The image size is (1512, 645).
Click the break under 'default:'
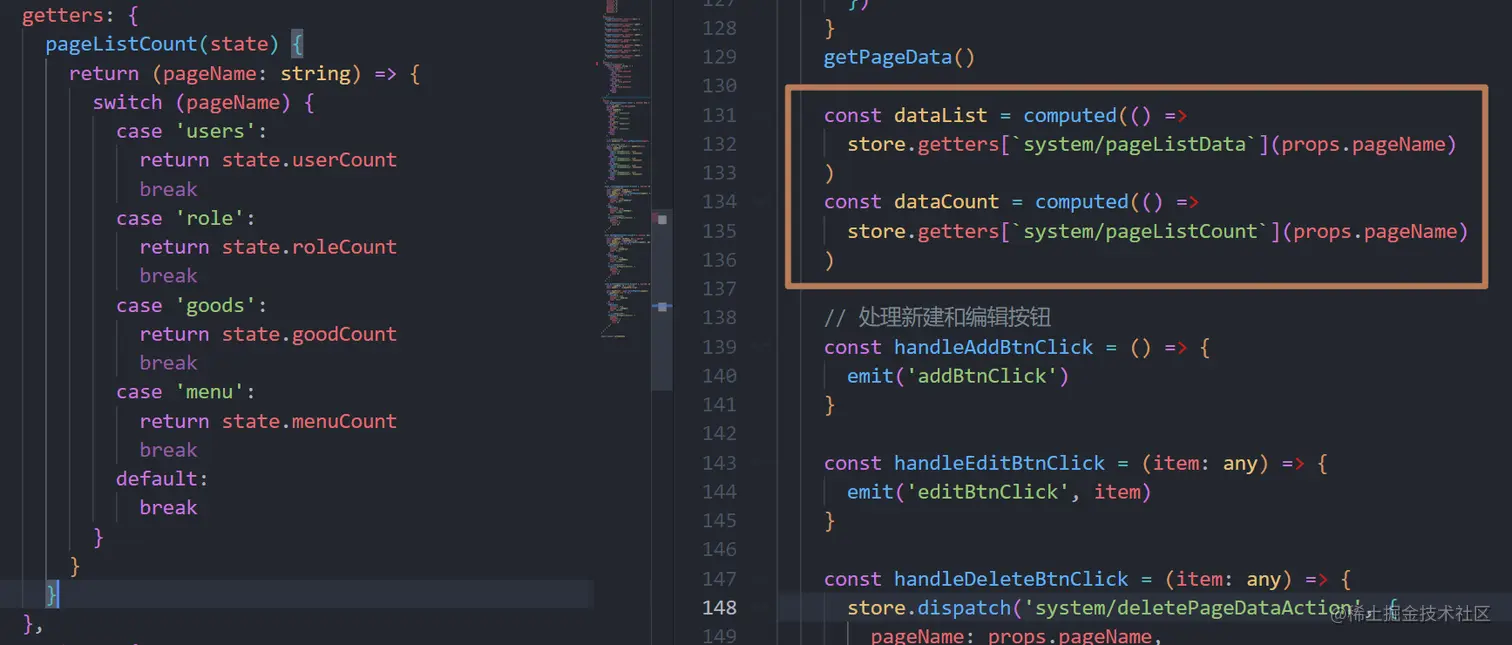168,508
